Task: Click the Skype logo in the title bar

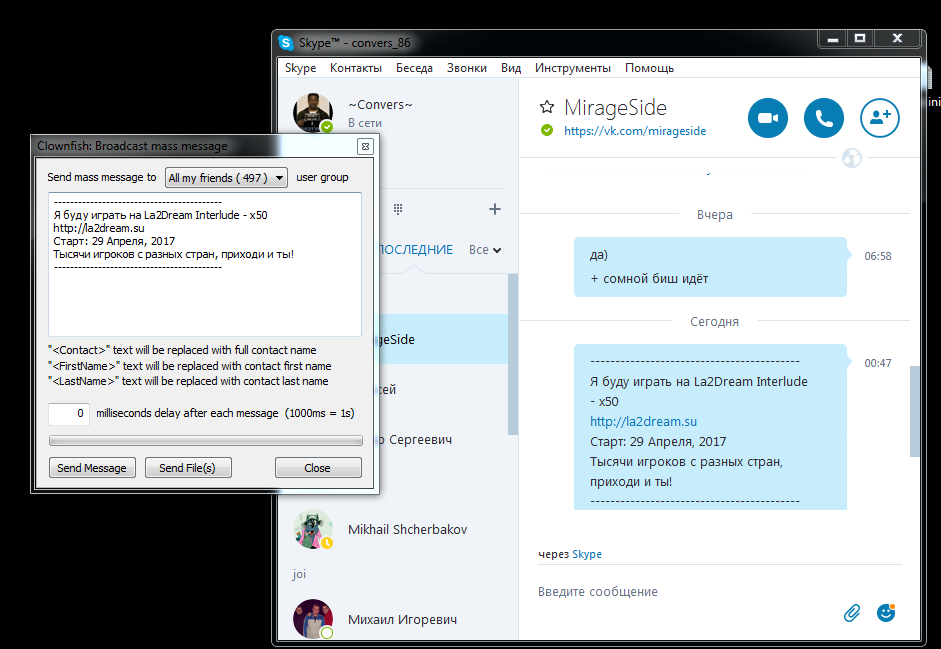Action: (x=286, y=43)
